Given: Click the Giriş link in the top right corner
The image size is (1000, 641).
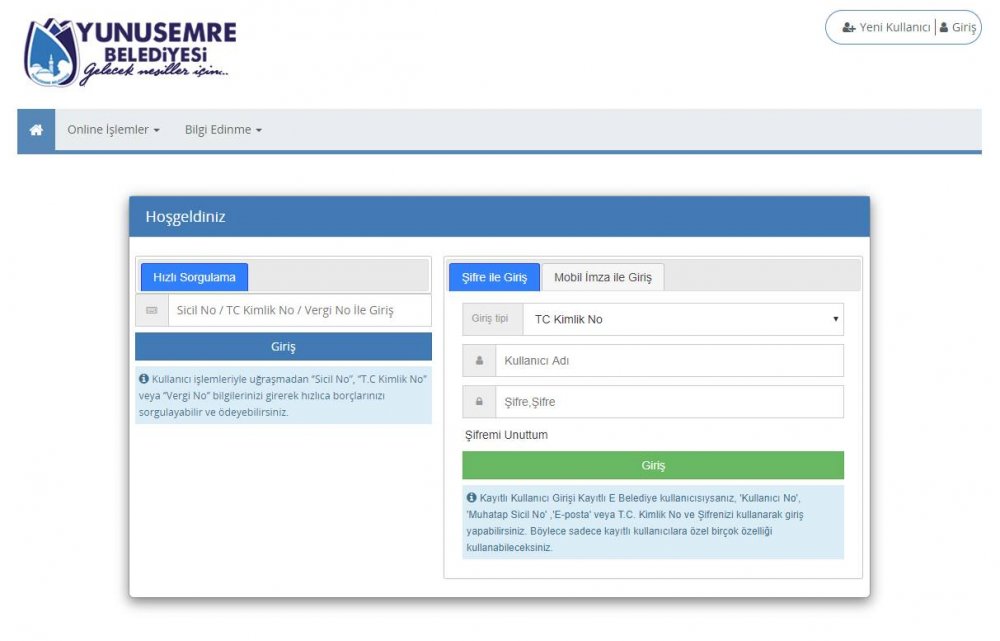Looking at the screenshot, I should (958, 28).
